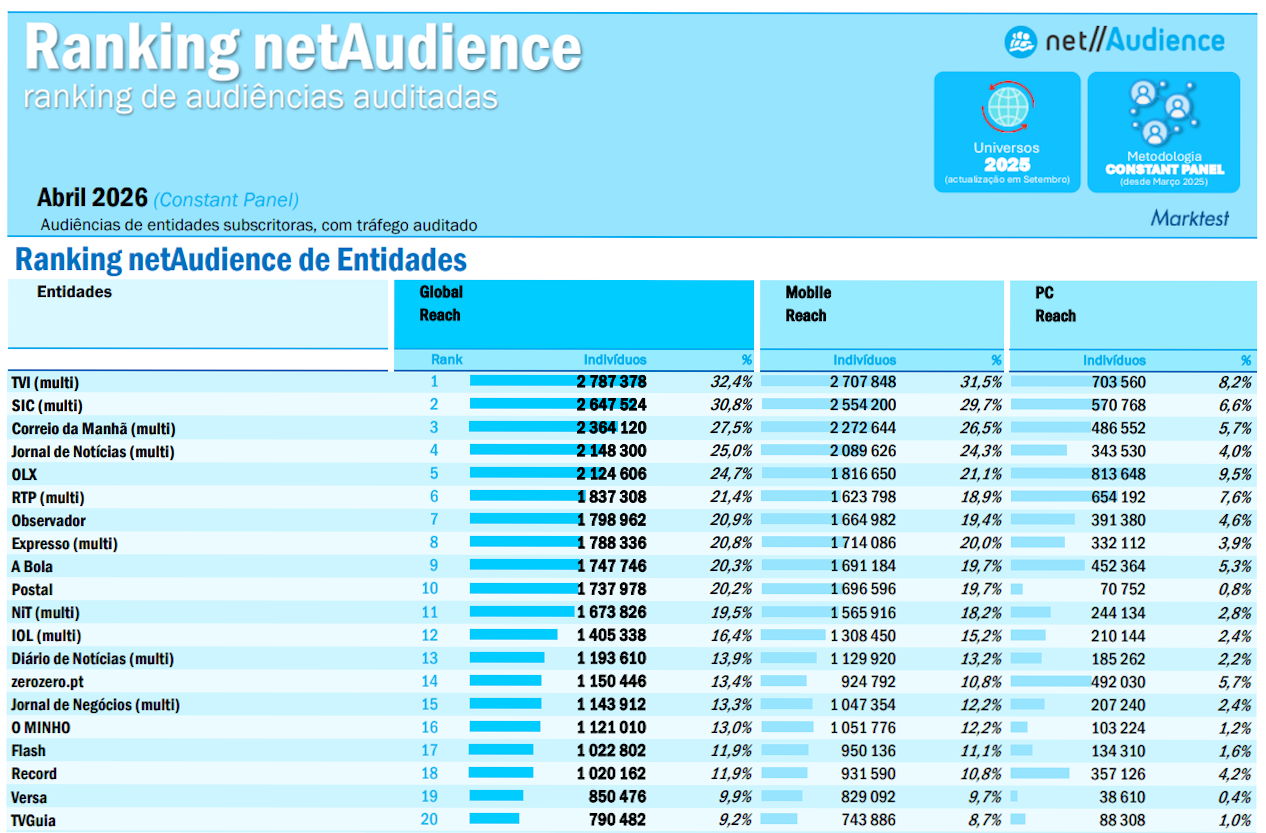Click the 9,5% PC percentage for OLX

pyautogui.click(x=1236, y=474)
